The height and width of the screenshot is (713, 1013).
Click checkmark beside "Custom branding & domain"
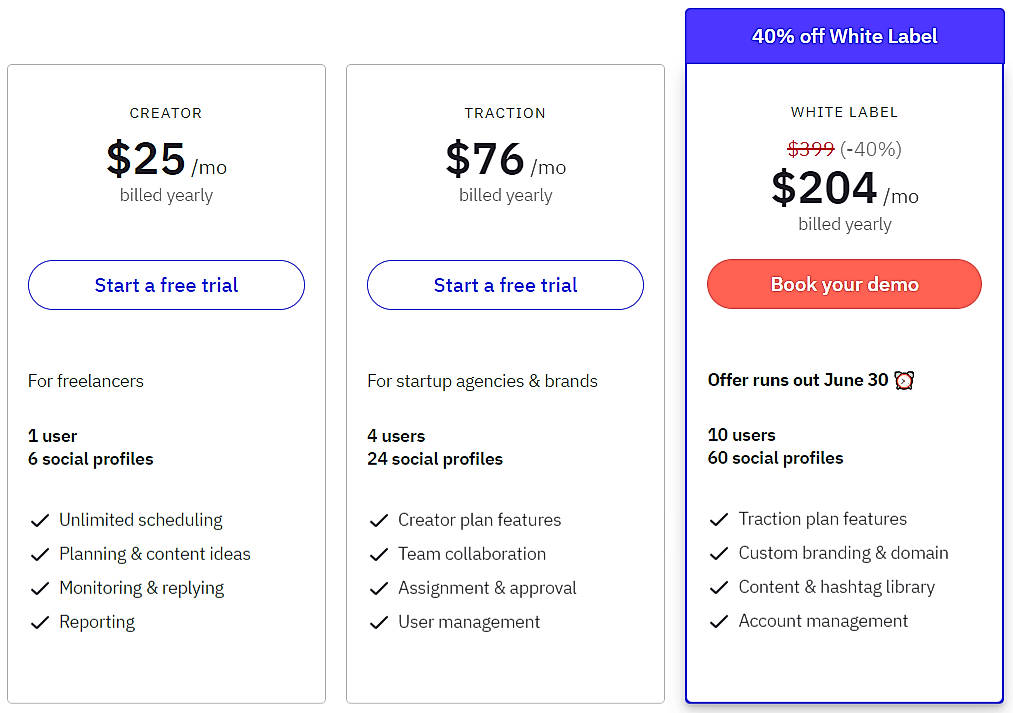718,554
